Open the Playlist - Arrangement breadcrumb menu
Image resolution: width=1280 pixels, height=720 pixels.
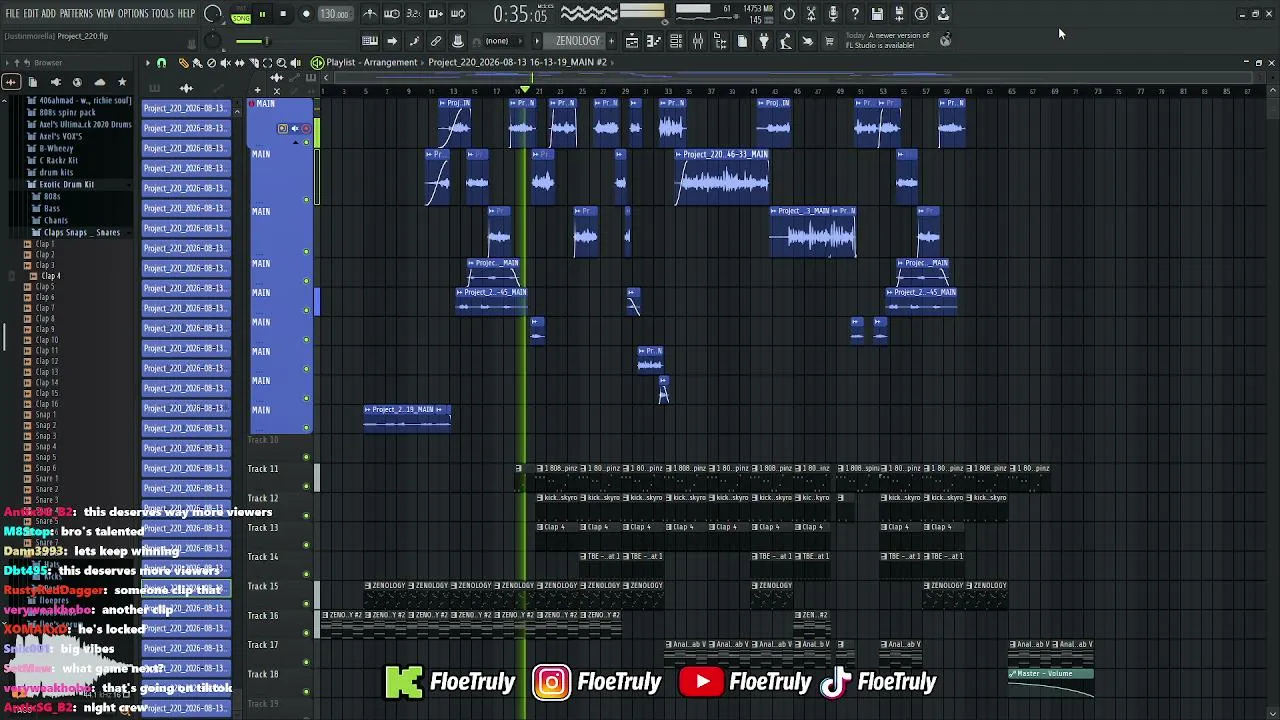[371, 62]
